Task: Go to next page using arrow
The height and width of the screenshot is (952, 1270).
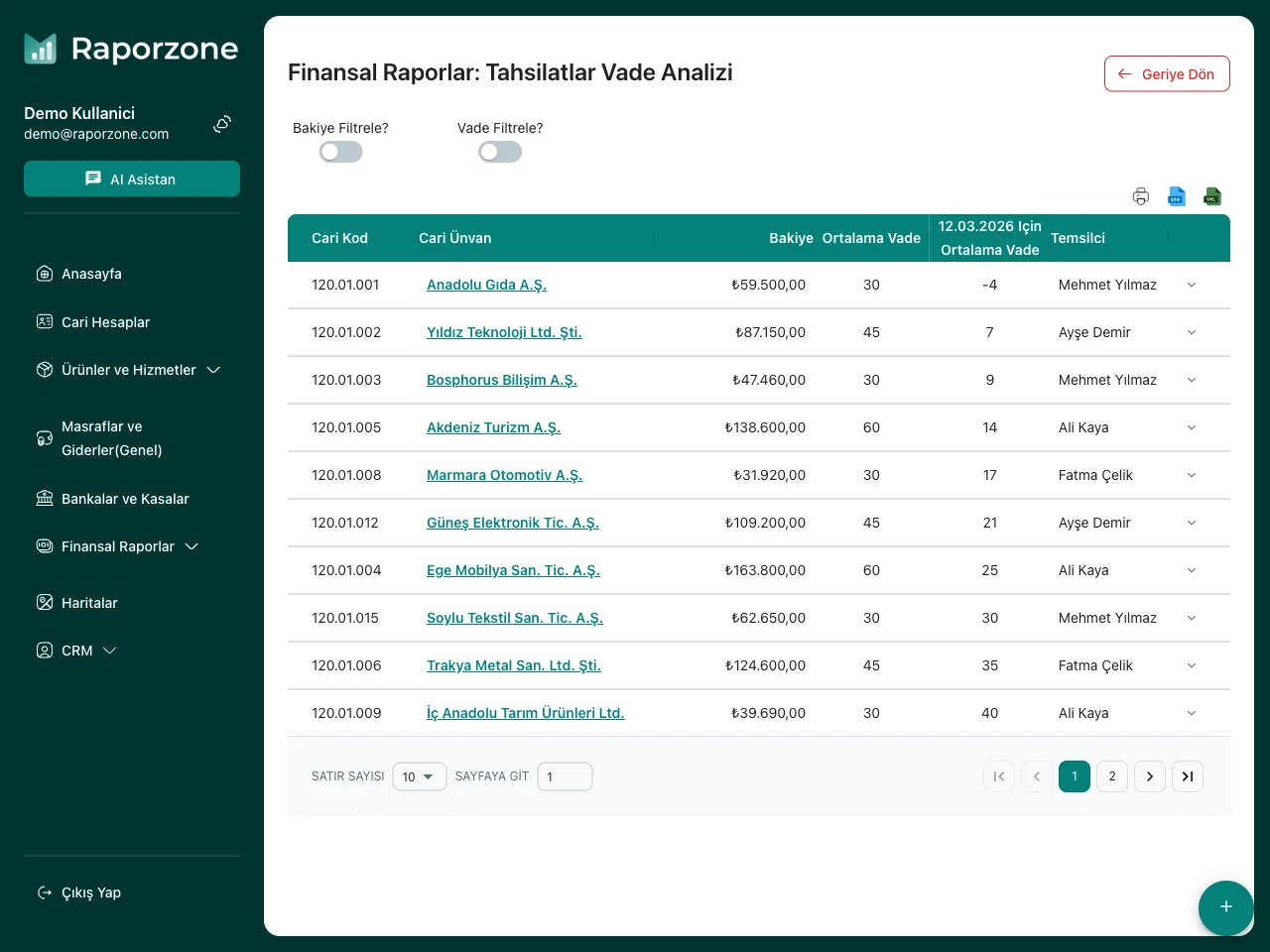Action: (x=1150, y=776)
